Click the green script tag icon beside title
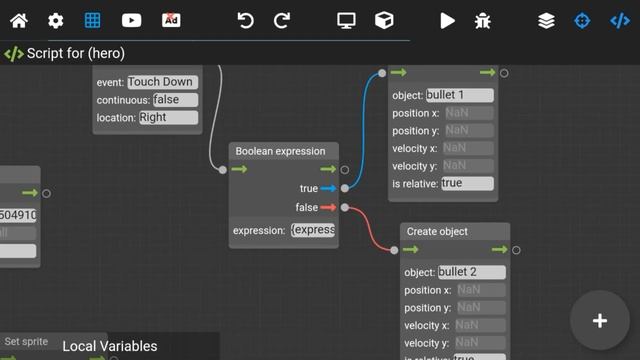Image resolution: width=640 pixels, height=360 pixels. [x=13, y=53]
